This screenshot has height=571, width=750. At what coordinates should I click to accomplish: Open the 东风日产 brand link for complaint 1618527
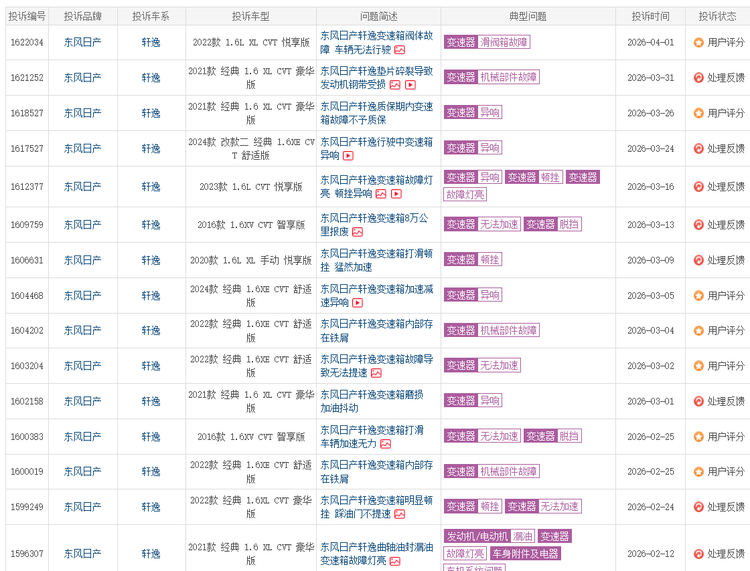[x=82, y=113]
